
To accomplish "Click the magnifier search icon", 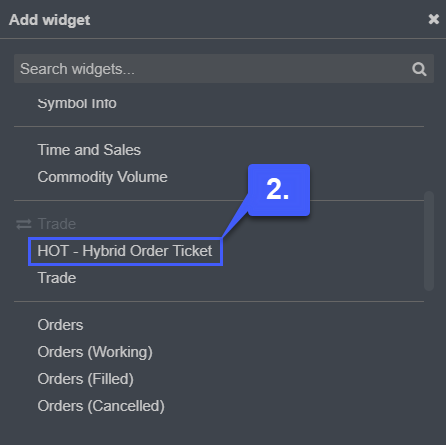I will (419, 69).
